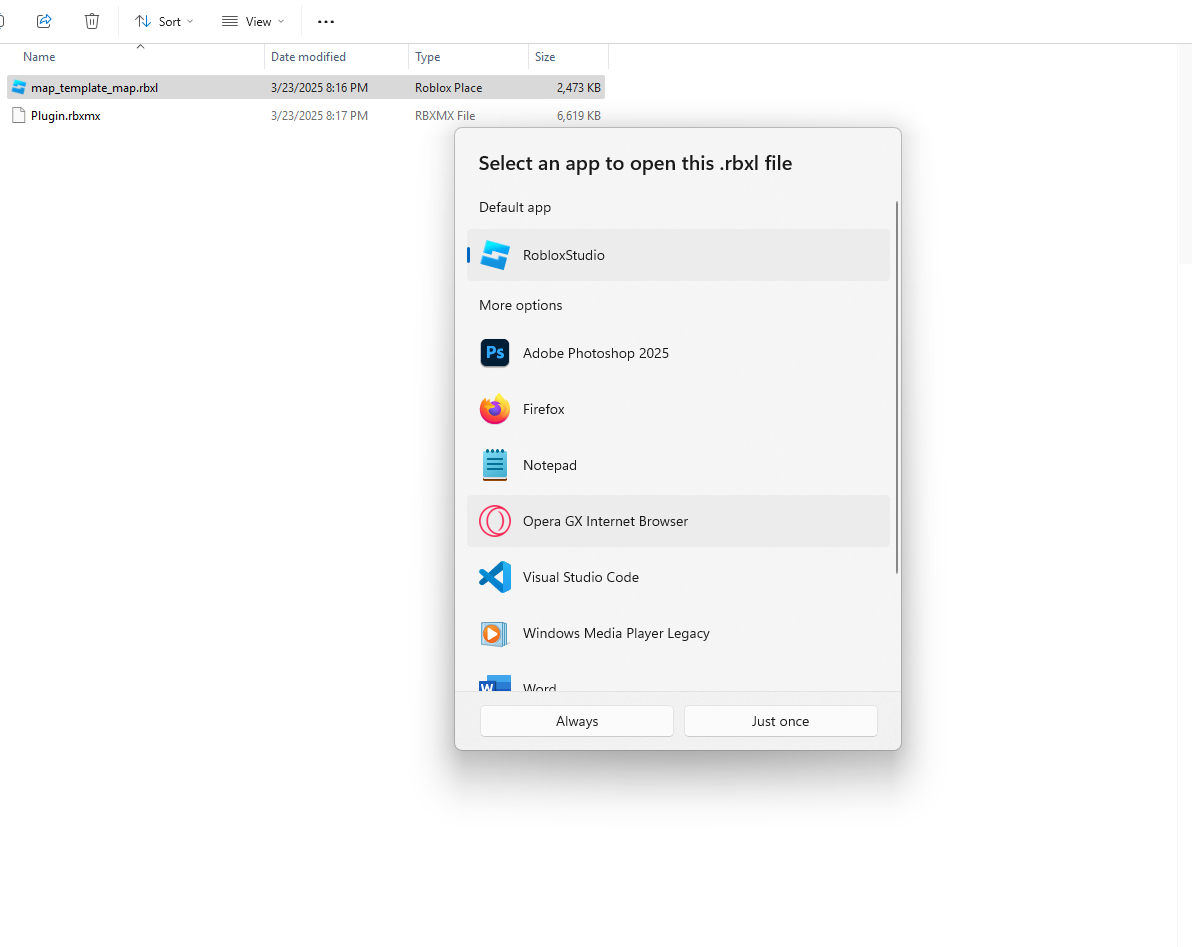Click the Delete trash can icon
The height and width of the screenshot is (947, 1192).
[92, 21]
